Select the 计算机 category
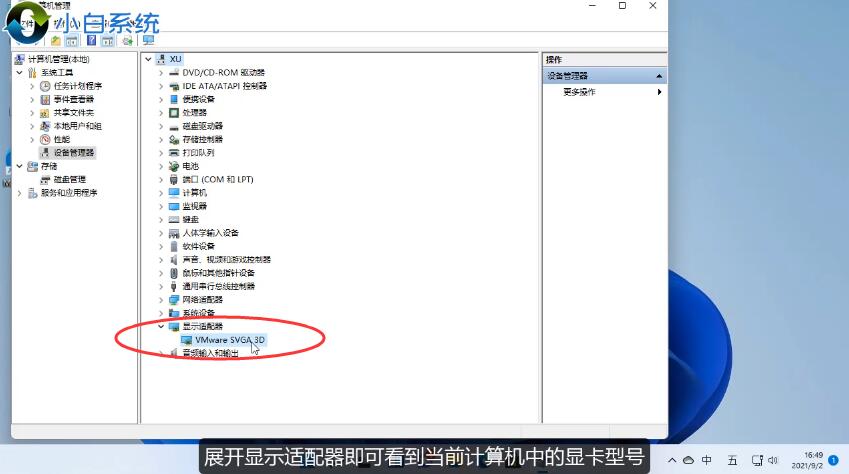The image size is (849, 474). 194,193
